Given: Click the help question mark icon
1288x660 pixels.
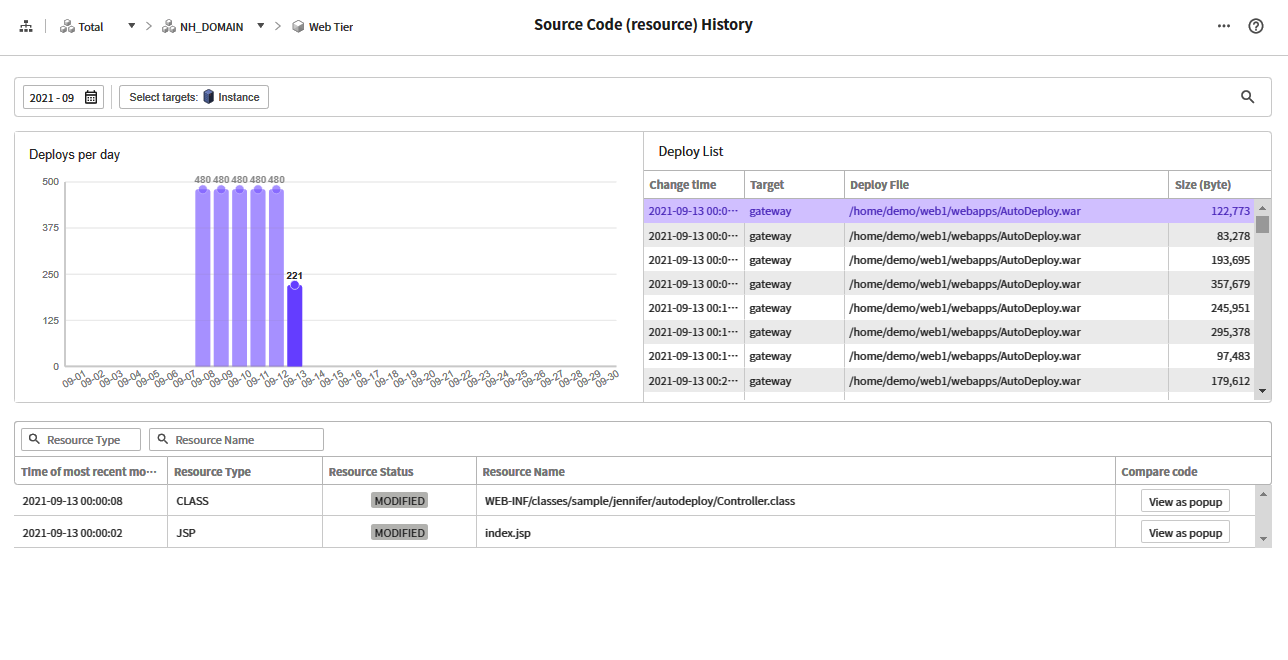Looking at the screenshot, I should coord(1256,26).
